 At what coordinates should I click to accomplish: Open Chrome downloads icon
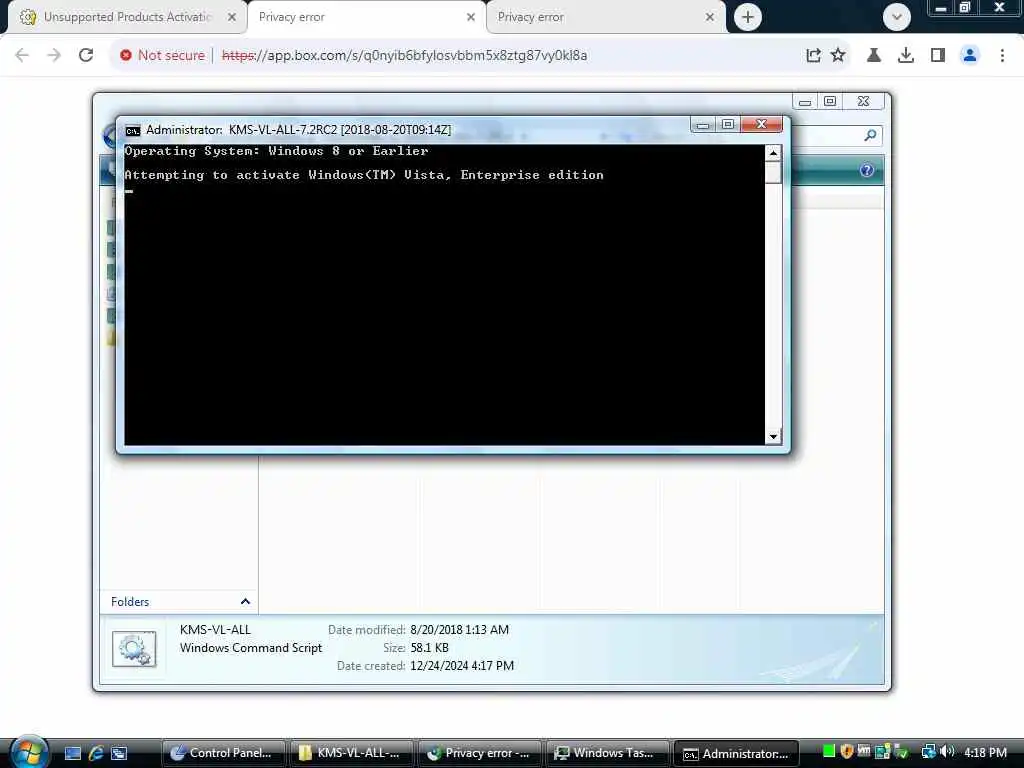tap(906, 56)
